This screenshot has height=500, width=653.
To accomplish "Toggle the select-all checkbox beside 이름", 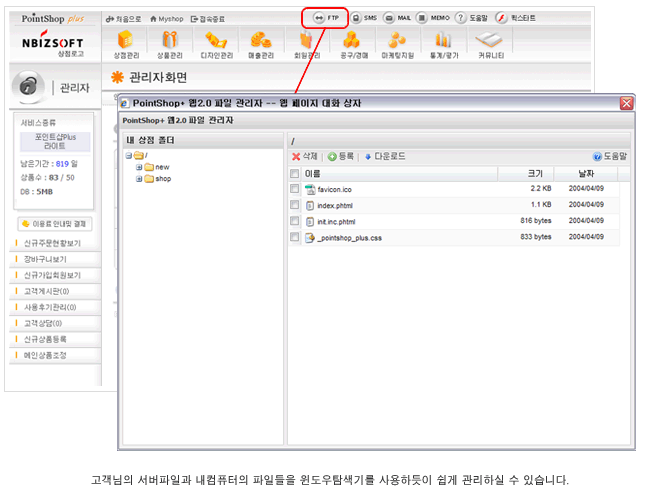I will pyautogui.click(x=294, y=174).
